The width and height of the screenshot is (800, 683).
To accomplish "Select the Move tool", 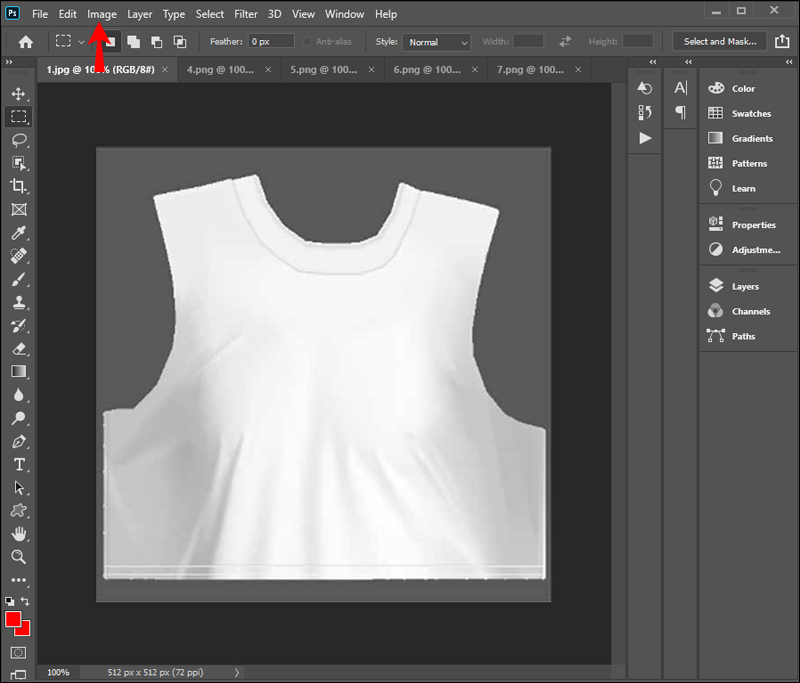I will pyautogui.click(x=19, y=93).
